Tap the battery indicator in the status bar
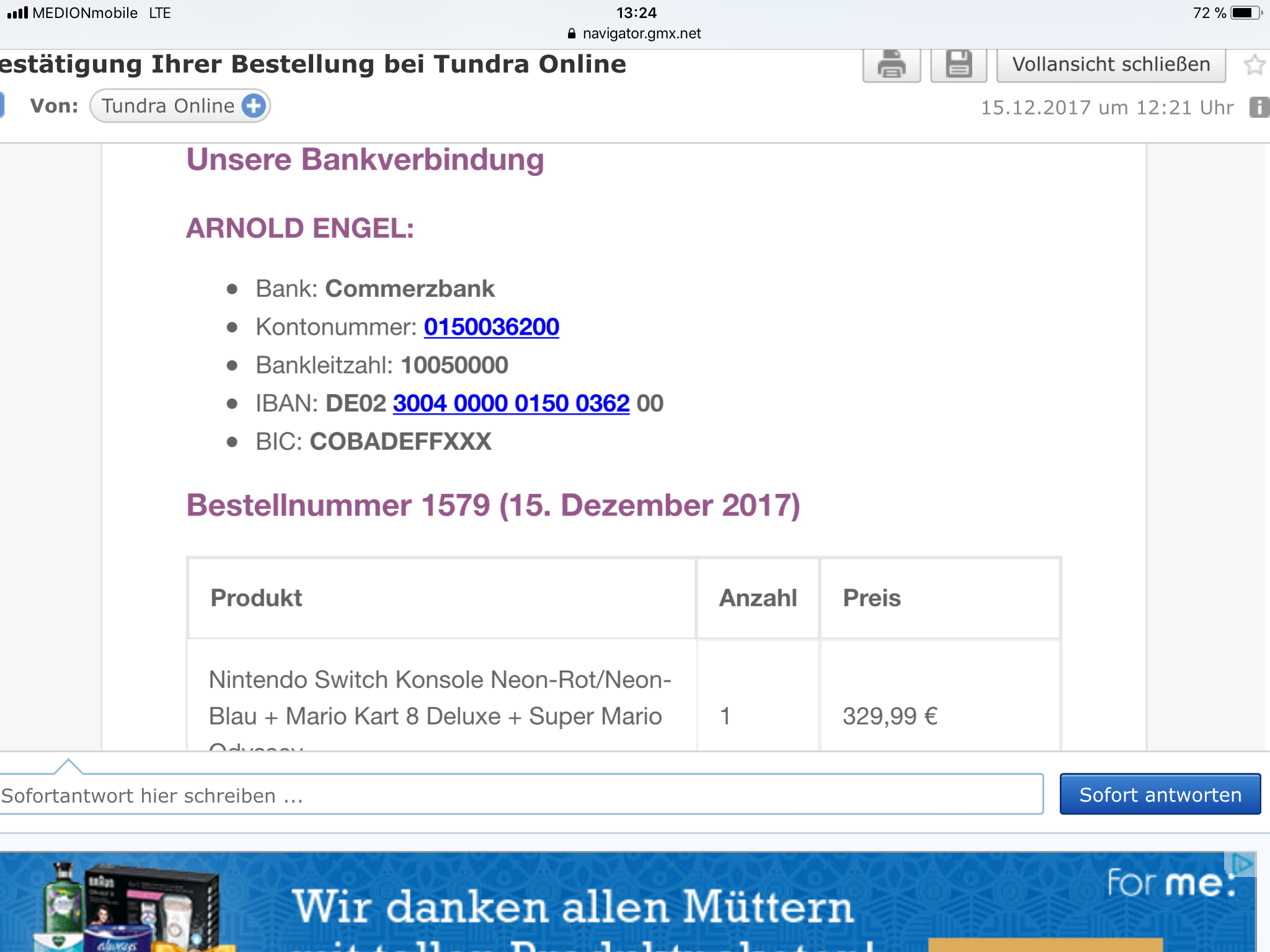Screen dimensions: 1270x952 1246,13
